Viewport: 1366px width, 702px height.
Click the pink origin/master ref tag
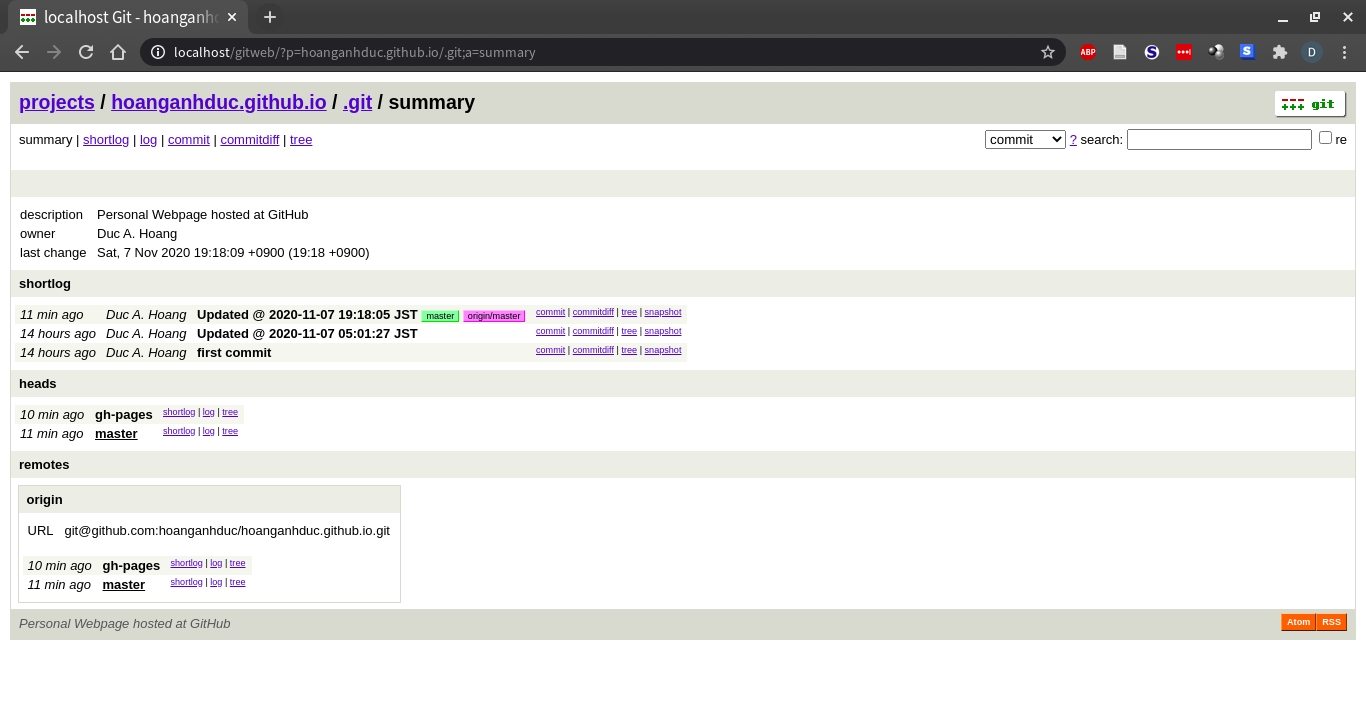(494, 316)
